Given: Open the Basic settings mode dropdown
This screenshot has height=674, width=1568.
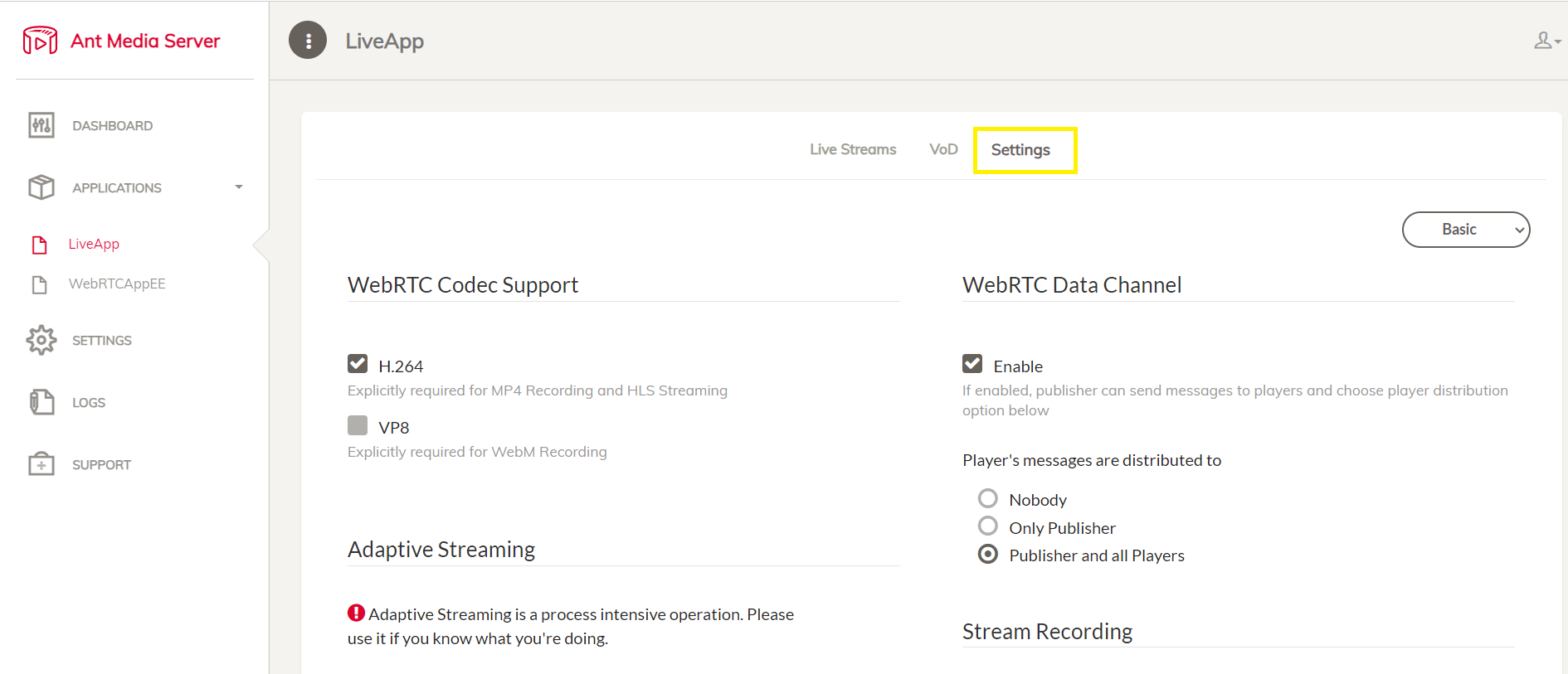Looking at the screenshot, I should [x=1466, y=230].
